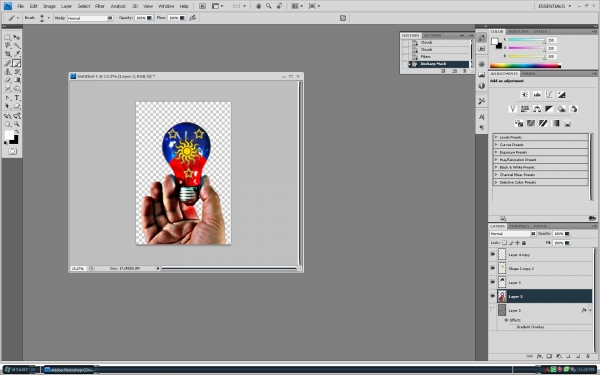This screenshot has height=375, width=600.
Task: Show the hidden bottom layer
Action: pos(493,310)
